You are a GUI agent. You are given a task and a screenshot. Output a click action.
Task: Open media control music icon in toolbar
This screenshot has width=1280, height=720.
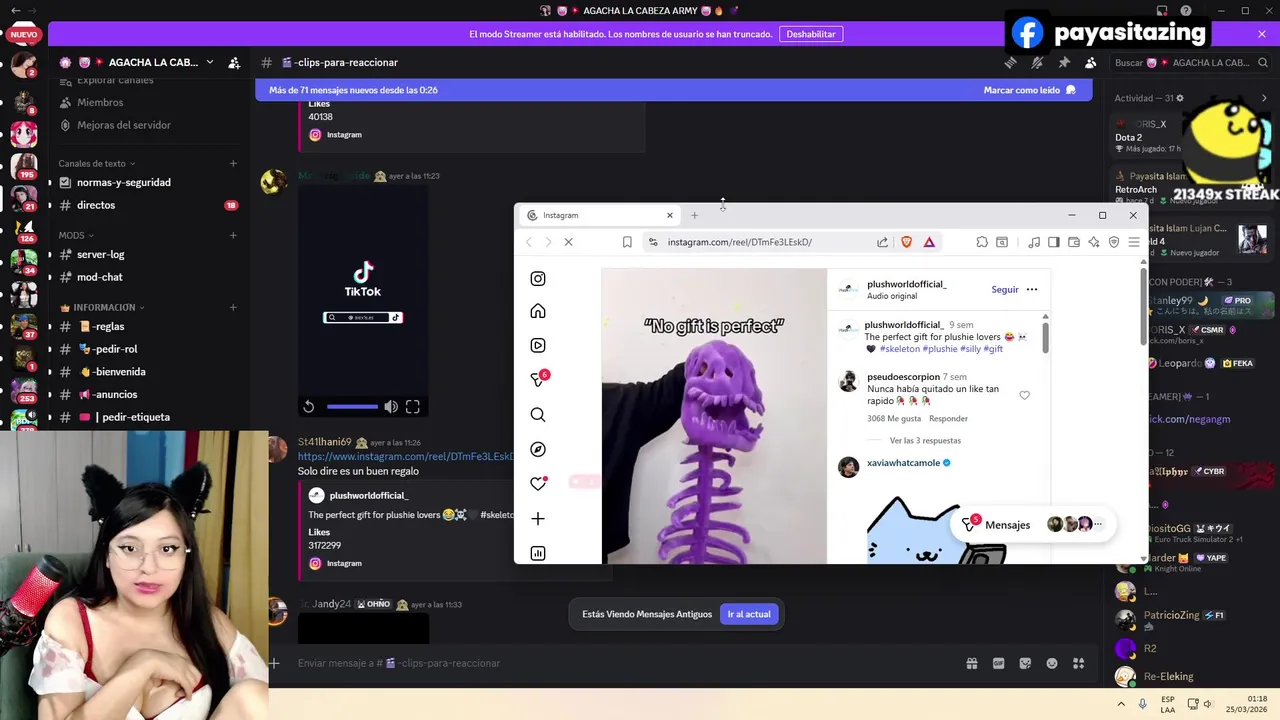[1034, 242]
